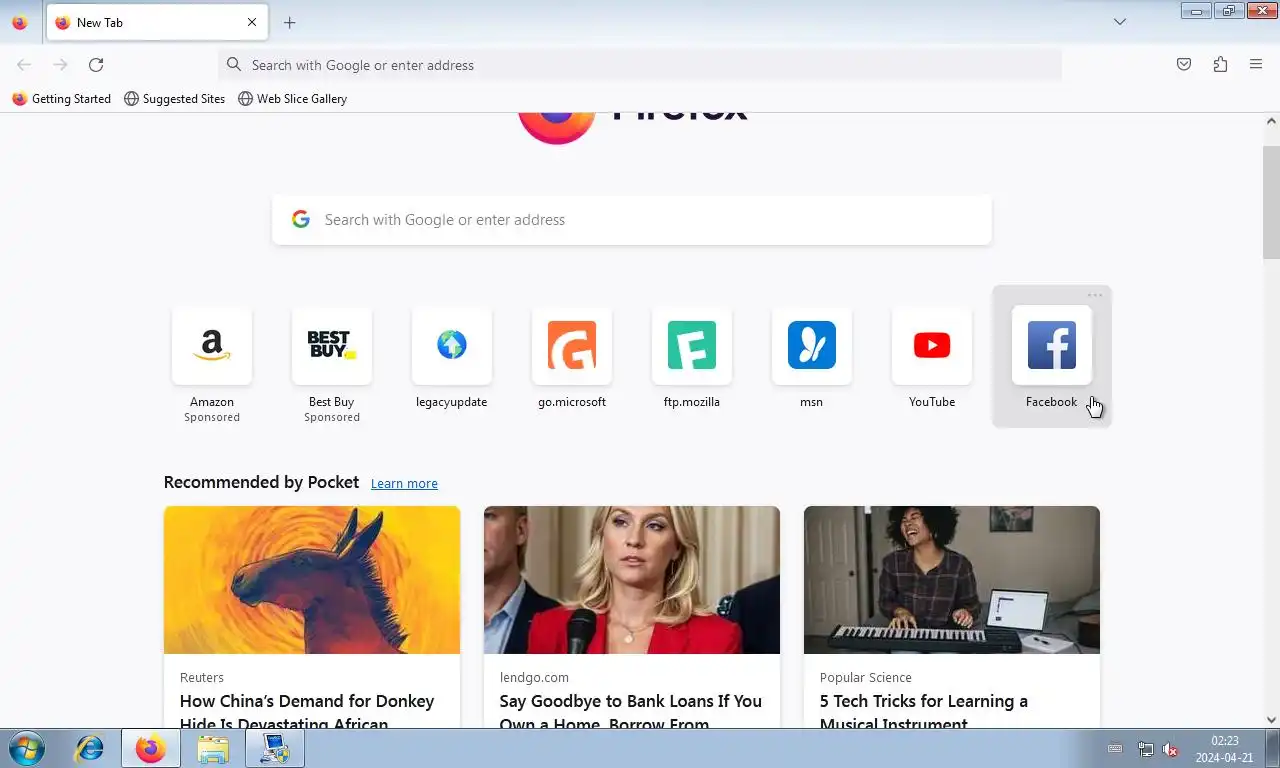Click the page scrollbar up arrow

1271,122
